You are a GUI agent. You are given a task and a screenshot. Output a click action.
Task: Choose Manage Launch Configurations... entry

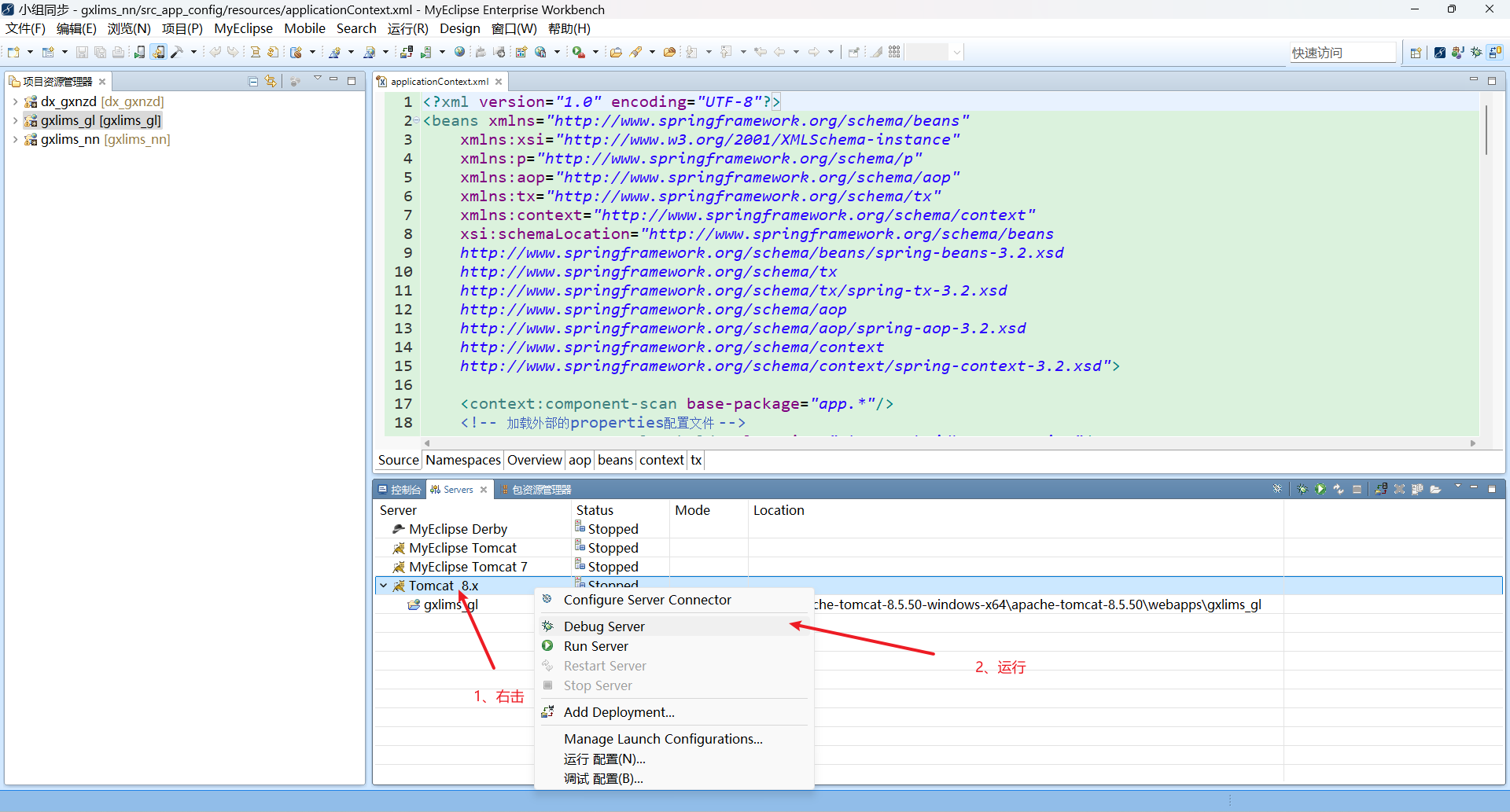click(x=674, y=739)
